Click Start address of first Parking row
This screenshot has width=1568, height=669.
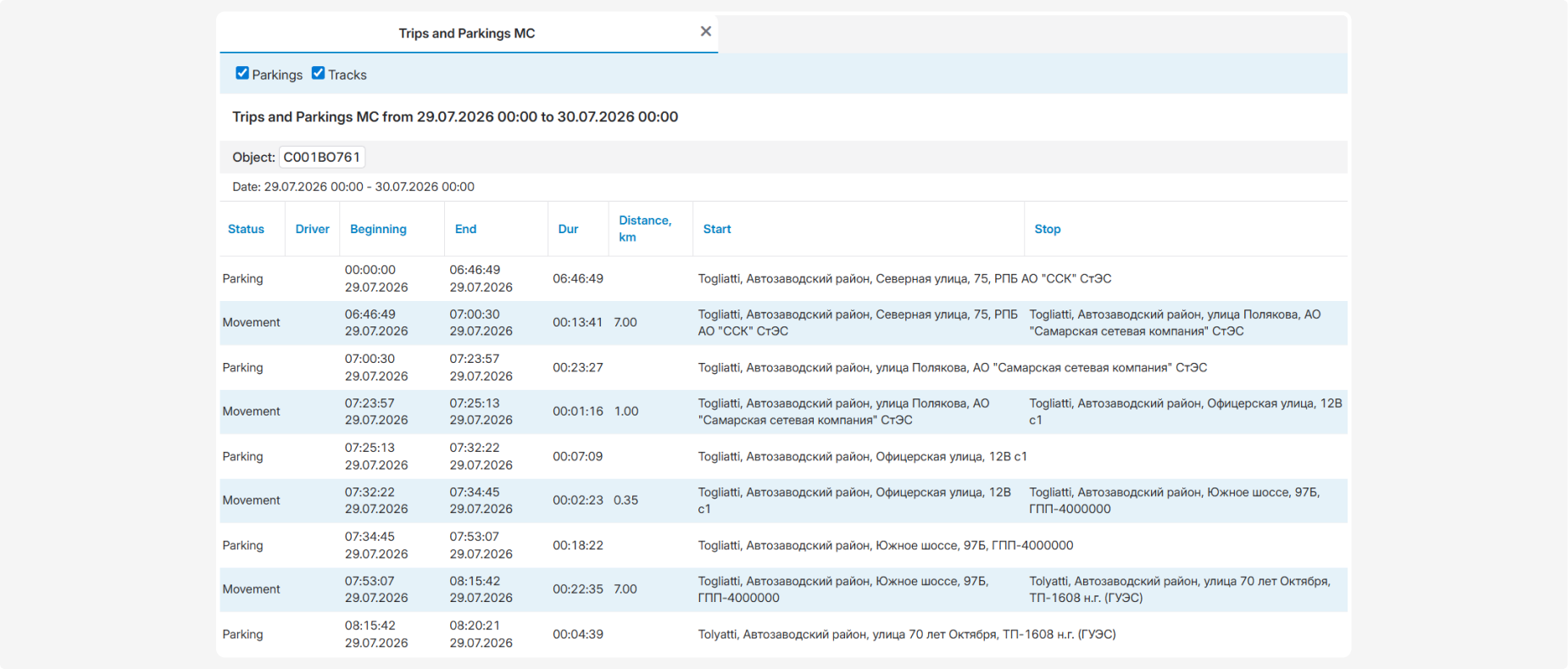[x=904, y=279]
